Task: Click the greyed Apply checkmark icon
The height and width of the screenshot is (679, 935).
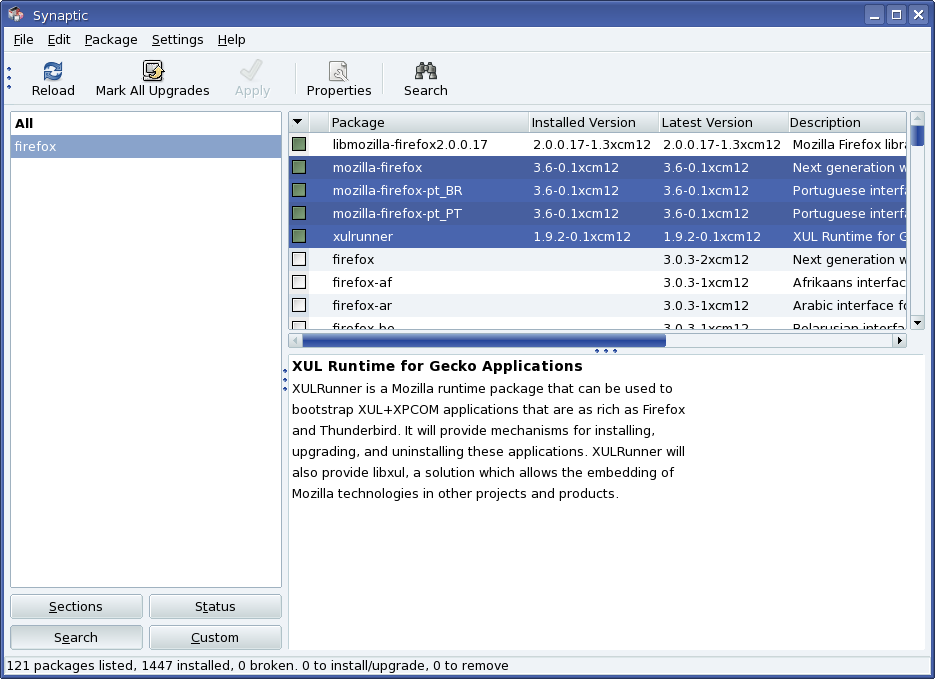Action: (251, 70)
